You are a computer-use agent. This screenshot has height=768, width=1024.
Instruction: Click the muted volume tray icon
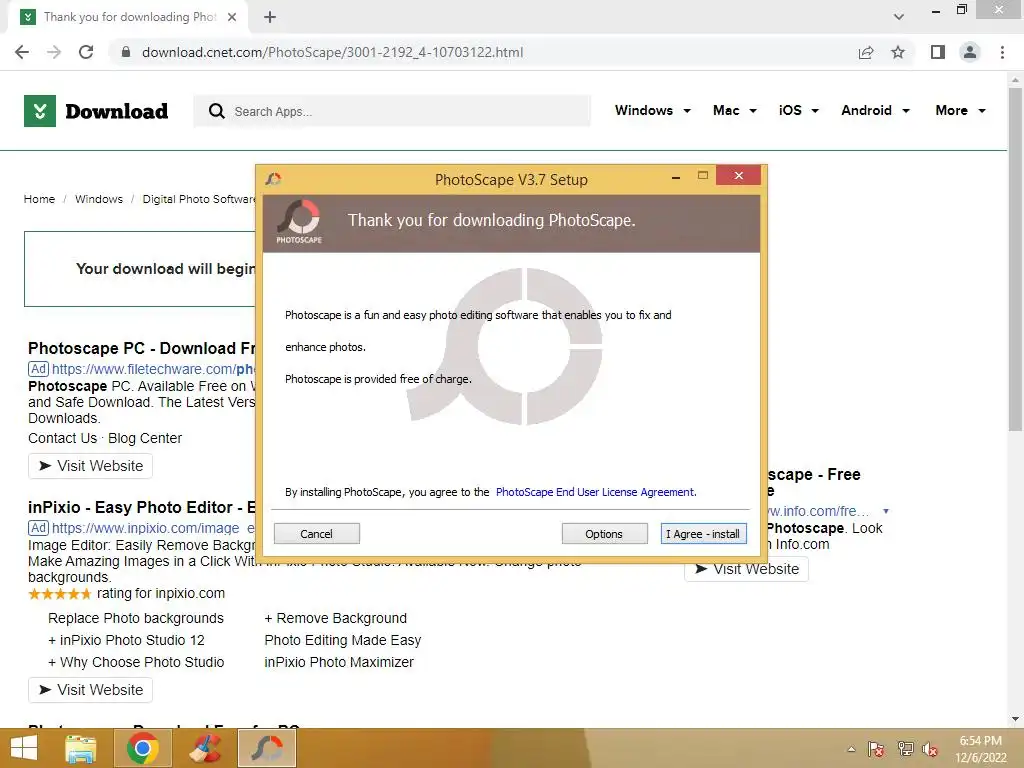pyautogui.click(x=930, y=749)
